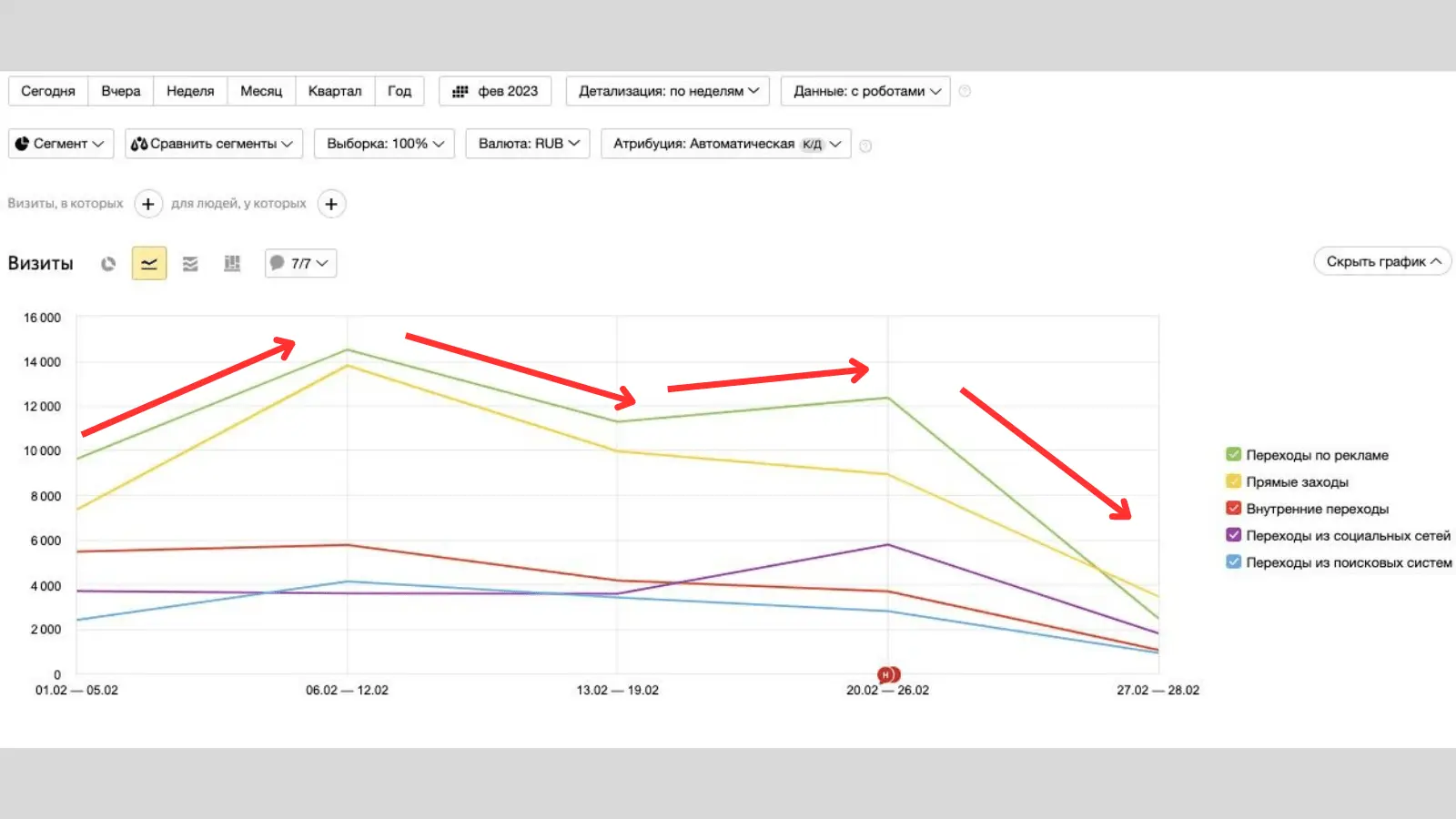Select the Вчера period tab
Screen dimensions: 1456x819
tap(121, 91)
